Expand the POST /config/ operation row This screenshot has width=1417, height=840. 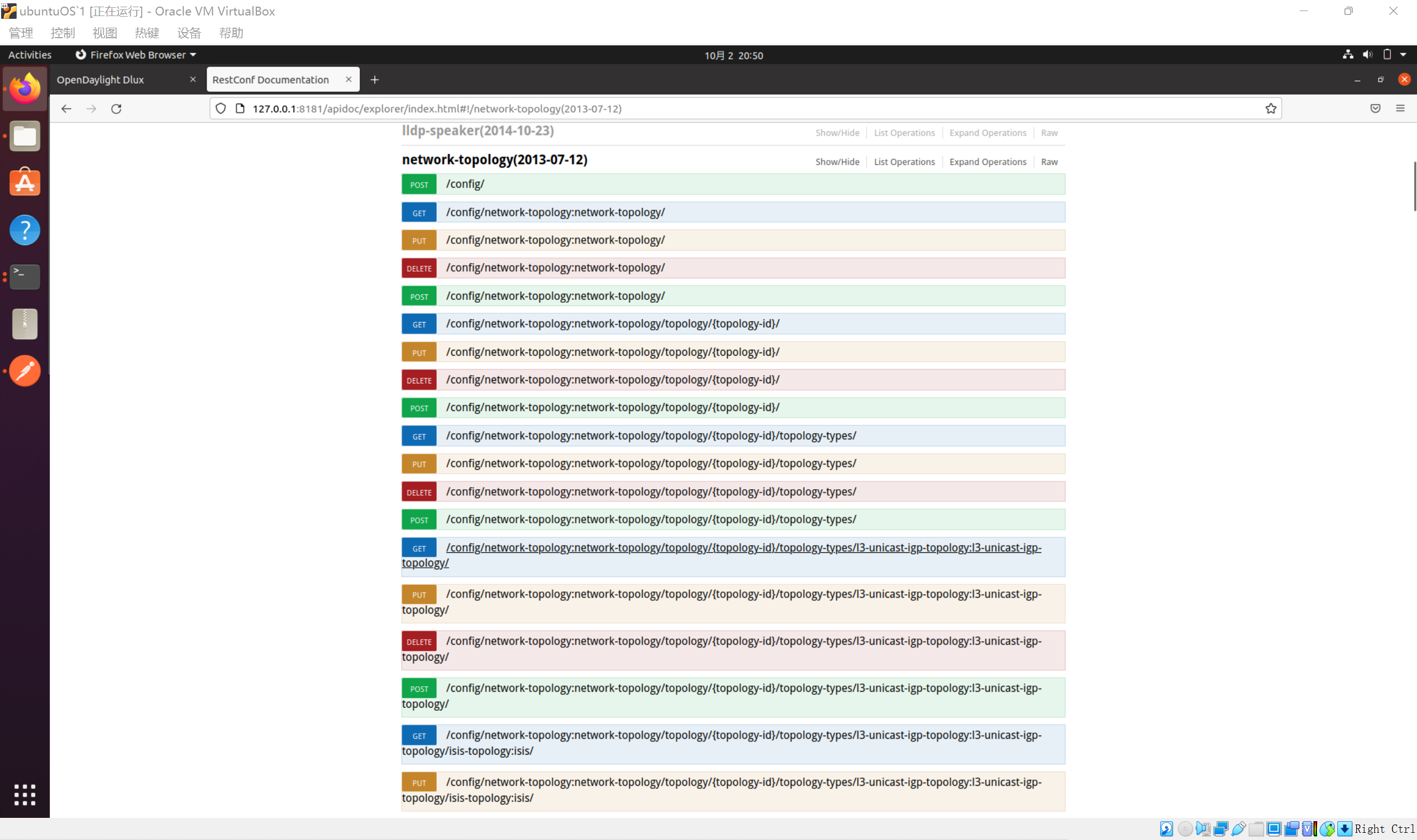click(x=465, y=184)
